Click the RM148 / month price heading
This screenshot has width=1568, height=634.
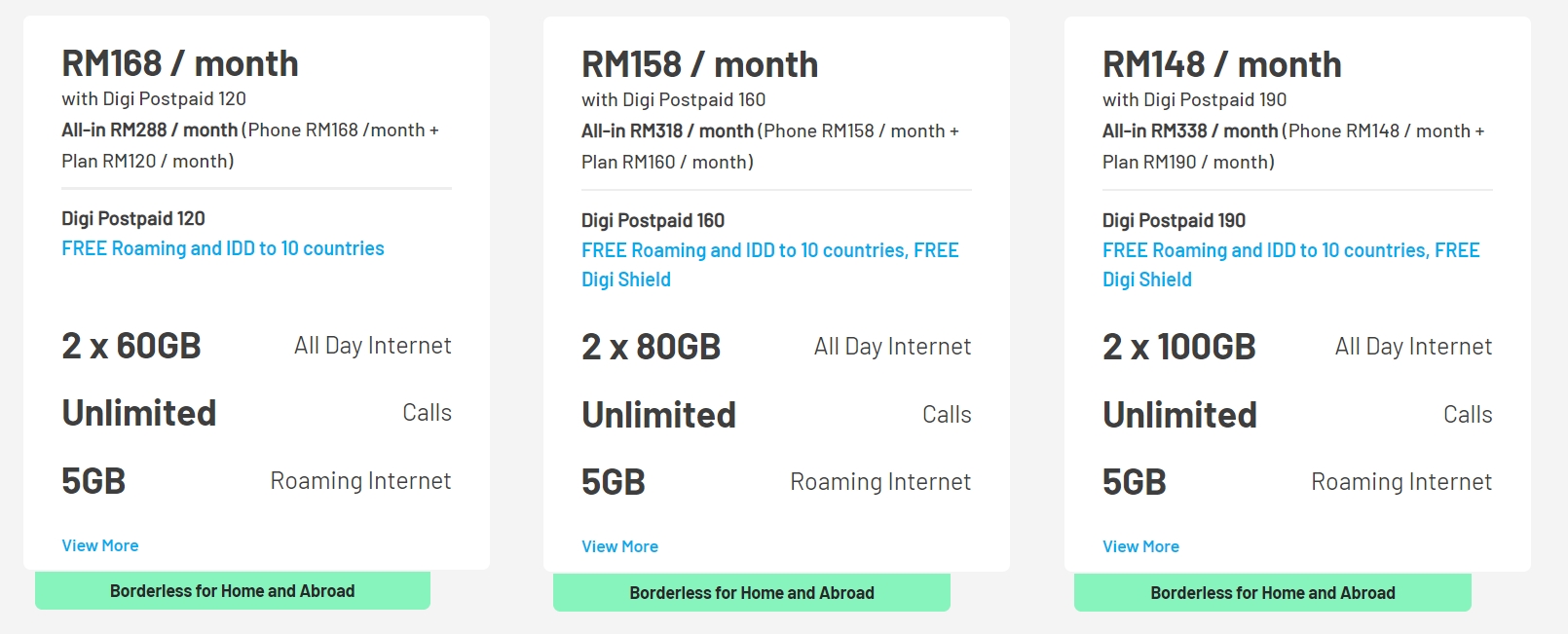(1221, 65)
